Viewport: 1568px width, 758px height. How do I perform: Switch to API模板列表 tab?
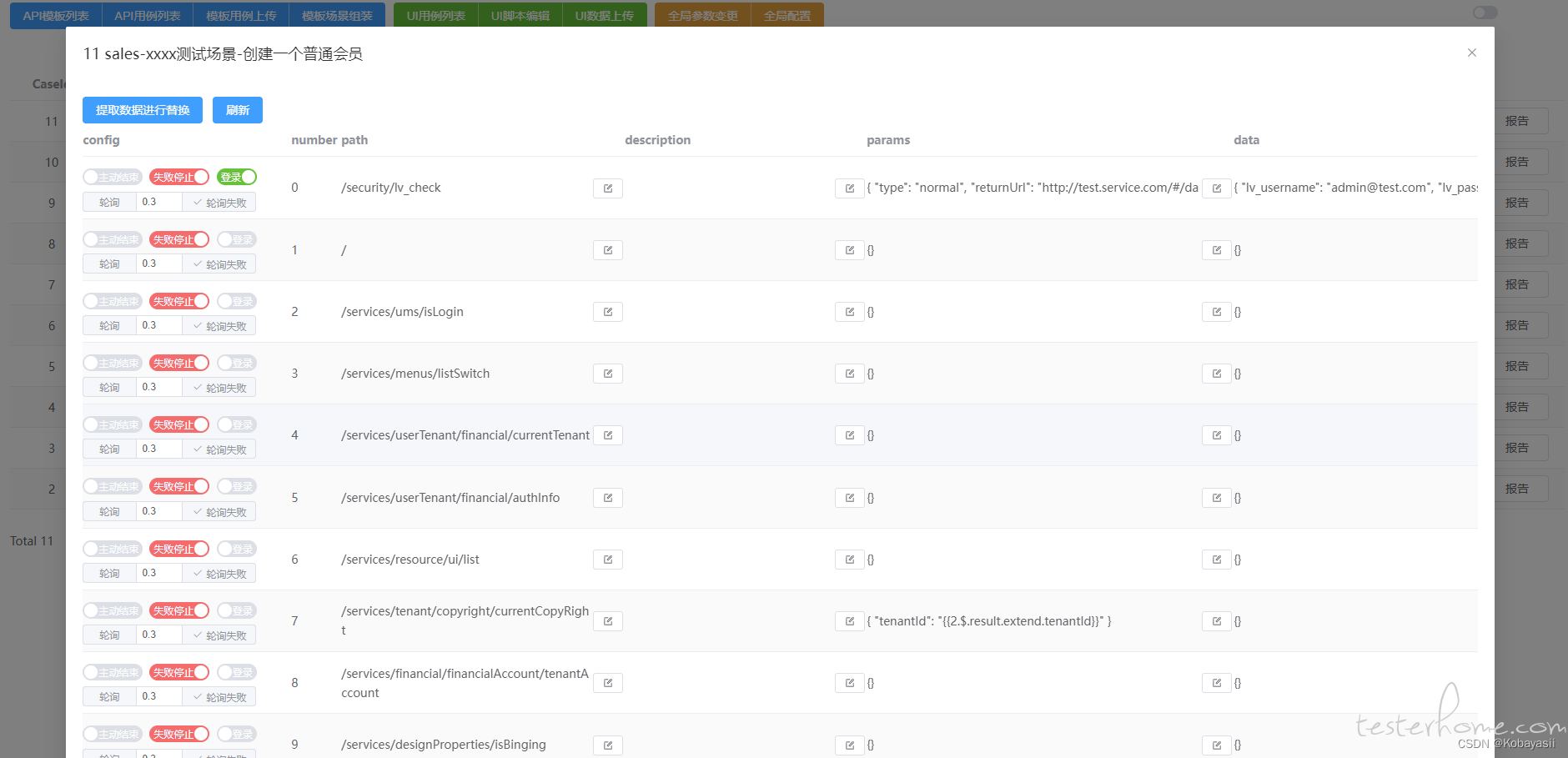[x=56, y=16]
